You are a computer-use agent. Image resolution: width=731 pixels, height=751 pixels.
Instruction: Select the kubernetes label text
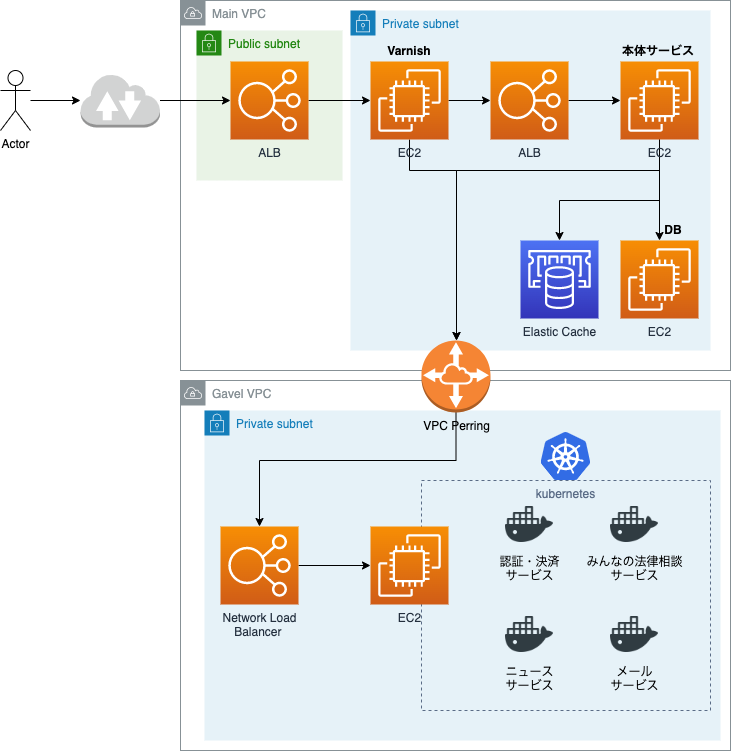[565, 494]
